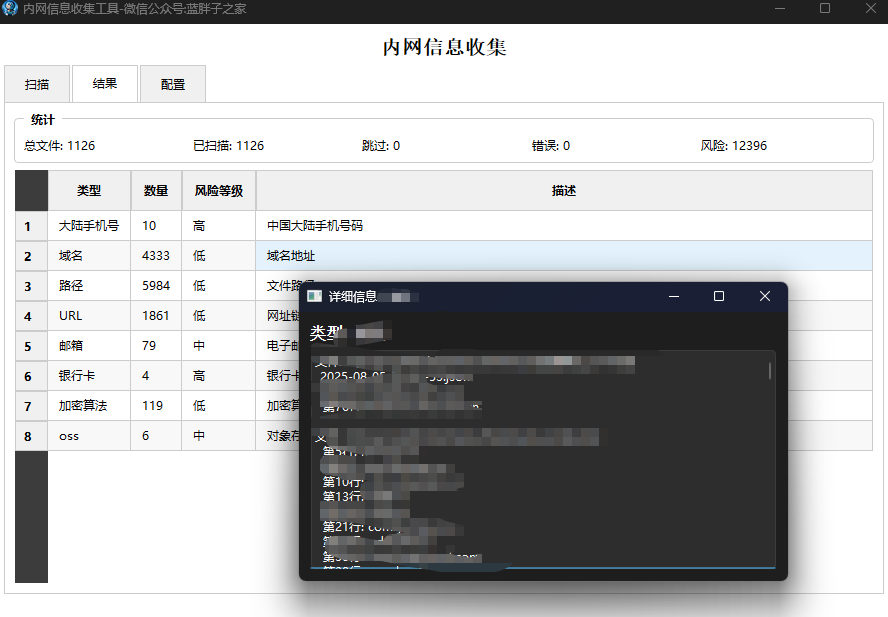Click the 总文件: 1126 statistic

(59, 146)
